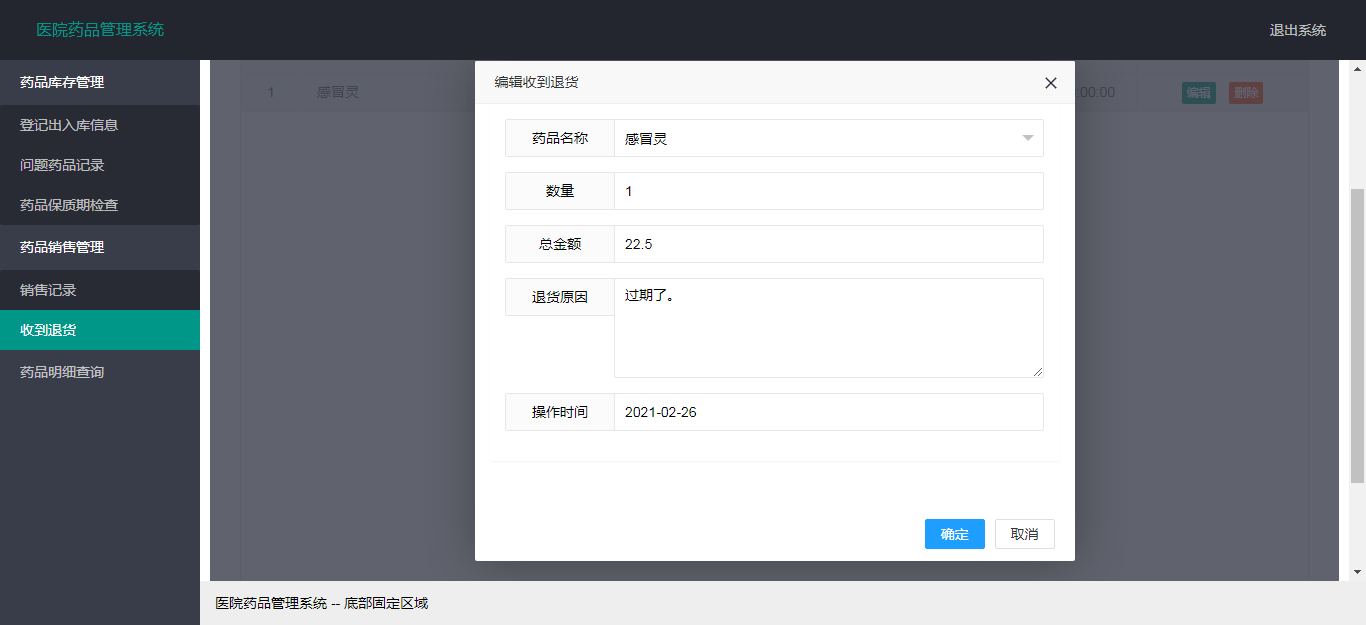Collapse the 药品销售管理 menu section

100,247
